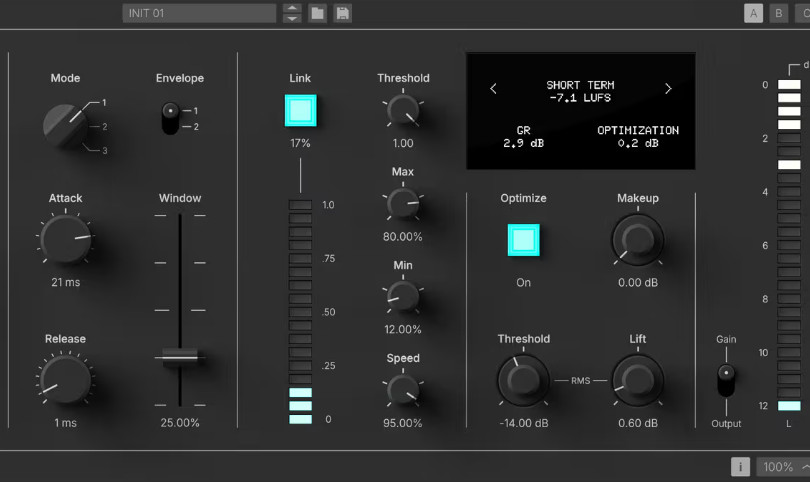This screenshot has height=482, width=810.
Task: Flip the Envelope 1/2 switch
Action: click(171, 117)
